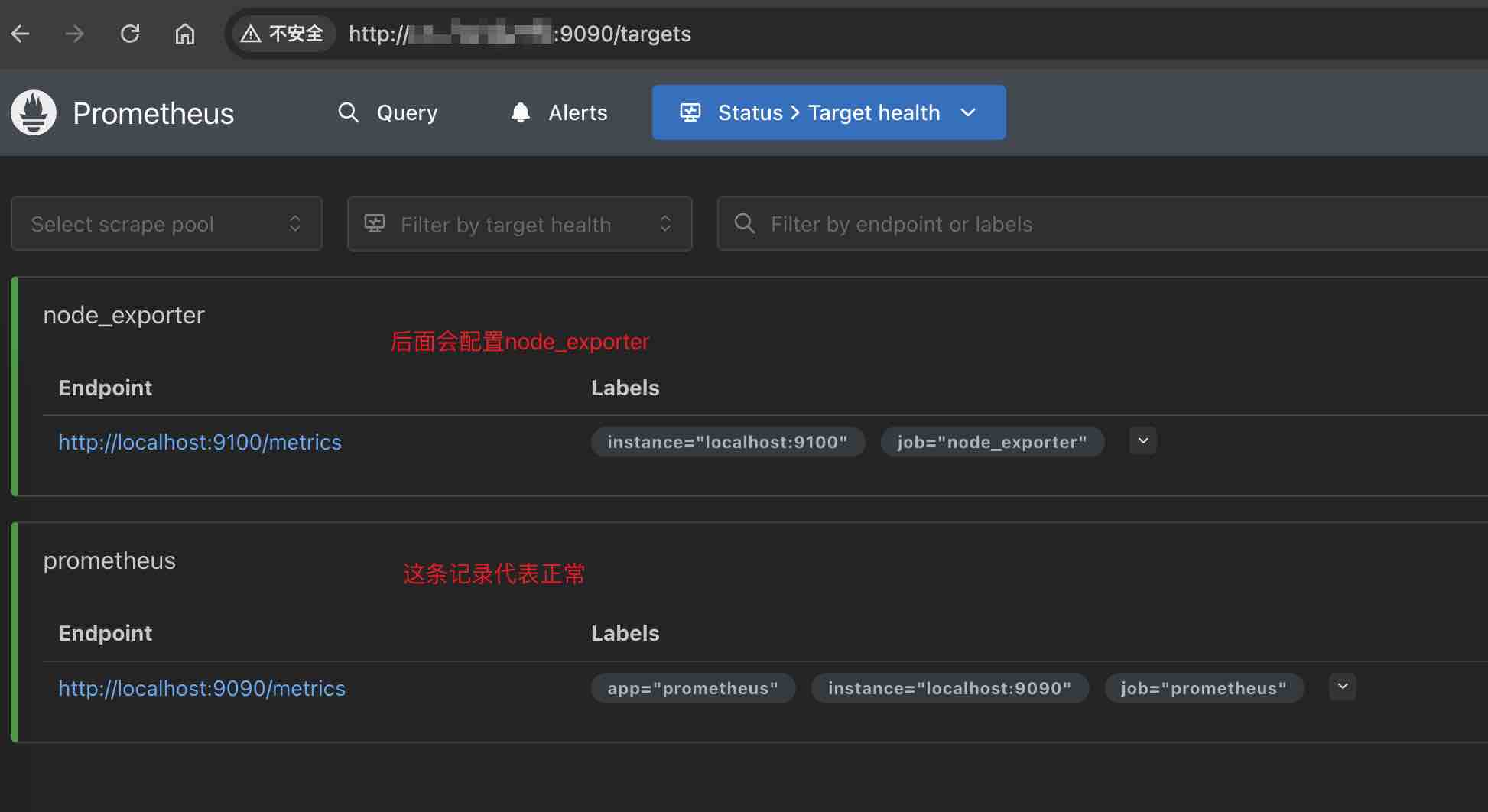
Task: Click the Prometheus title text
Action: point(154,113)
